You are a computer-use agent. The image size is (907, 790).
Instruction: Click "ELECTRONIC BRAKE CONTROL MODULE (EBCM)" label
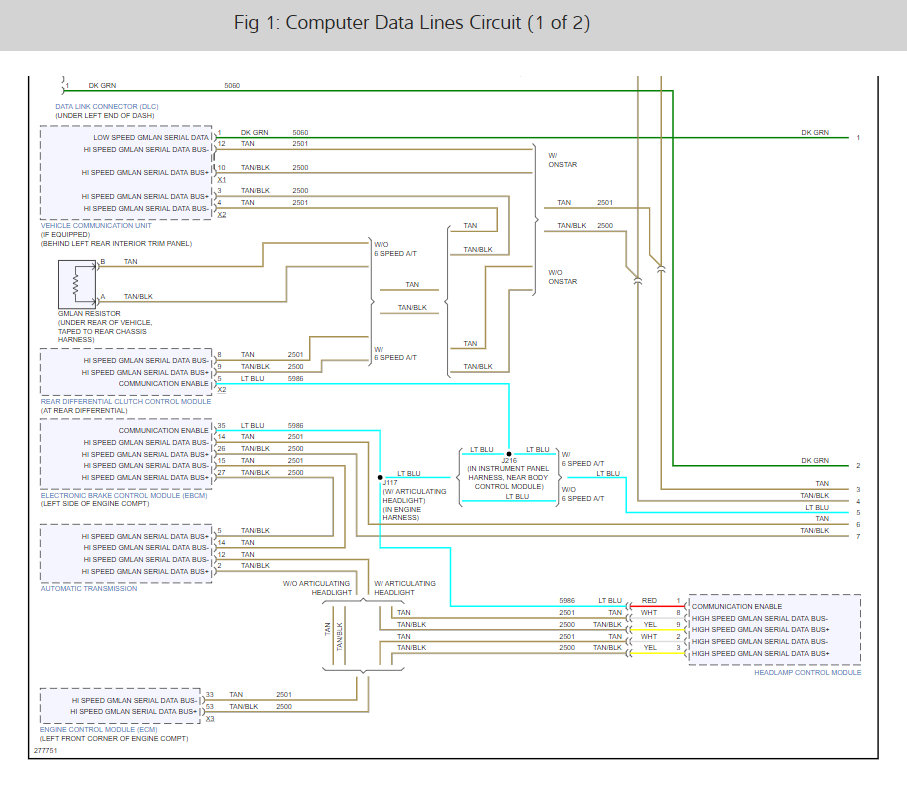(x=124, y=496)
